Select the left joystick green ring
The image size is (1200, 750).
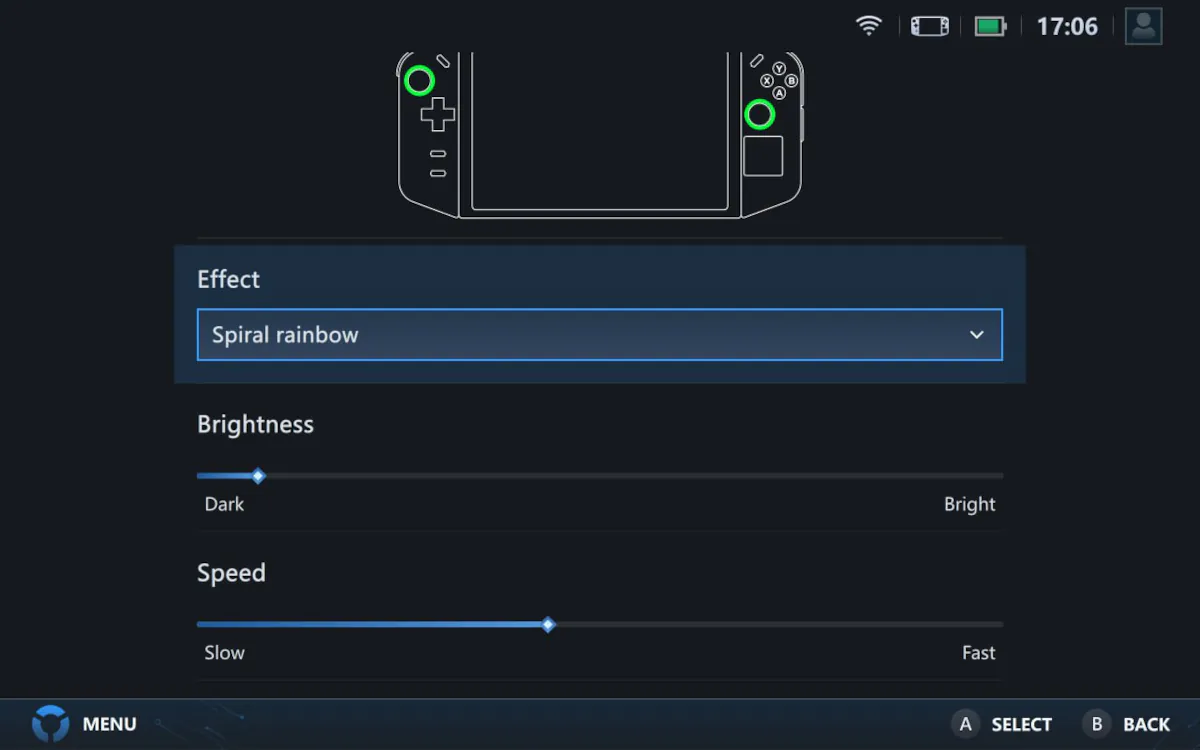coord(420,81)
